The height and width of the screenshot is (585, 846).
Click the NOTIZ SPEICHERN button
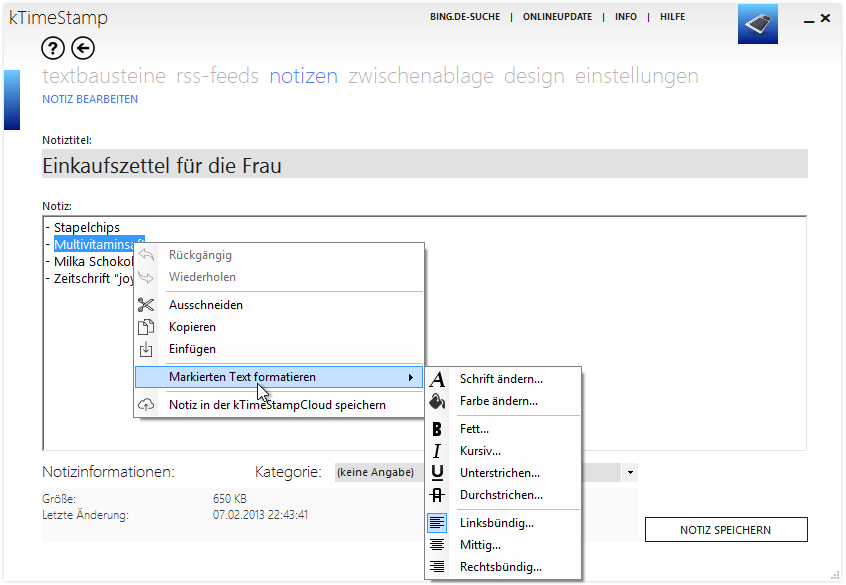726,530
